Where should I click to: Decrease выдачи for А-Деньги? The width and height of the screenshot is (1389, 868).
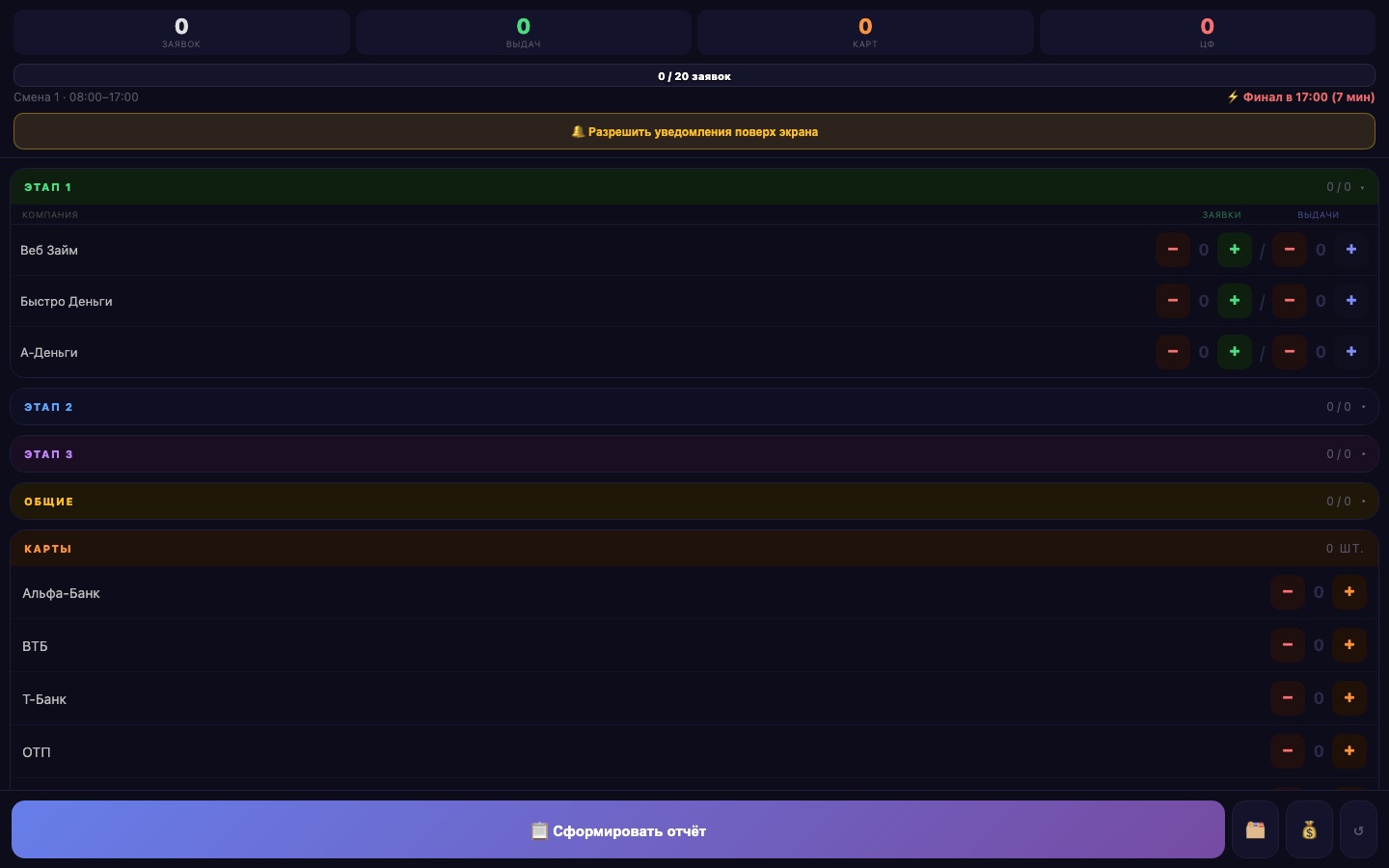(x=1290, y=352)
